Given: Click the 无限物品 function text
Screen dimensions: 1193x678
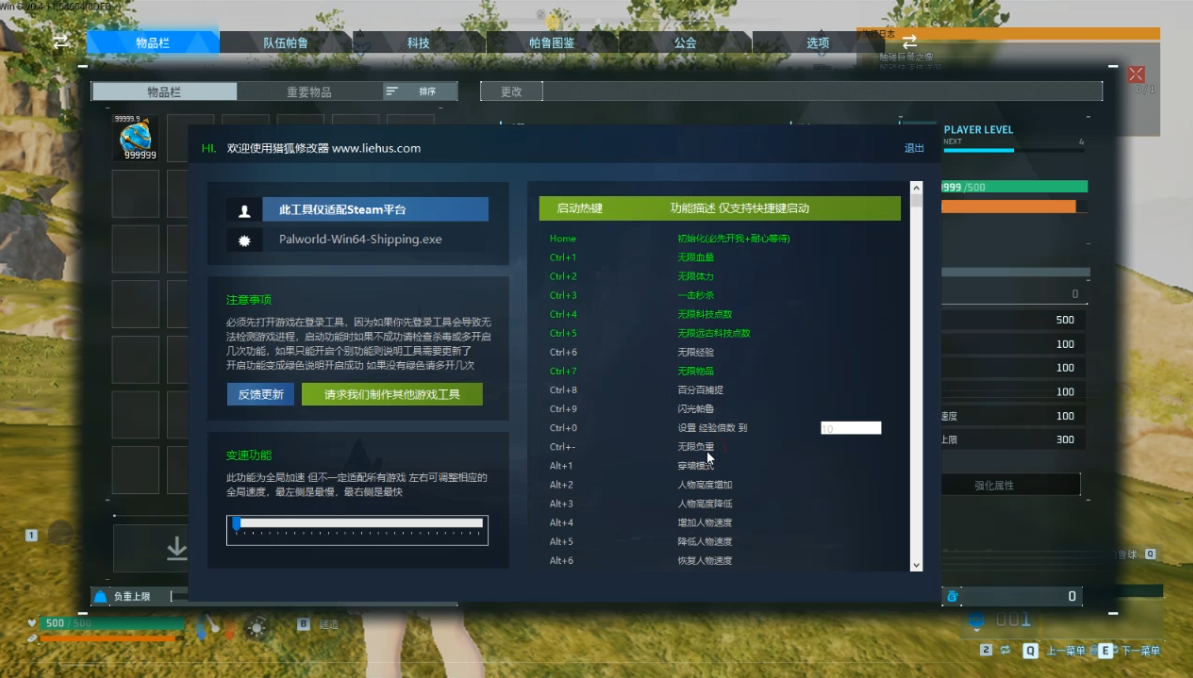Looking at the screenshot, I should click(x=695, y=371).
